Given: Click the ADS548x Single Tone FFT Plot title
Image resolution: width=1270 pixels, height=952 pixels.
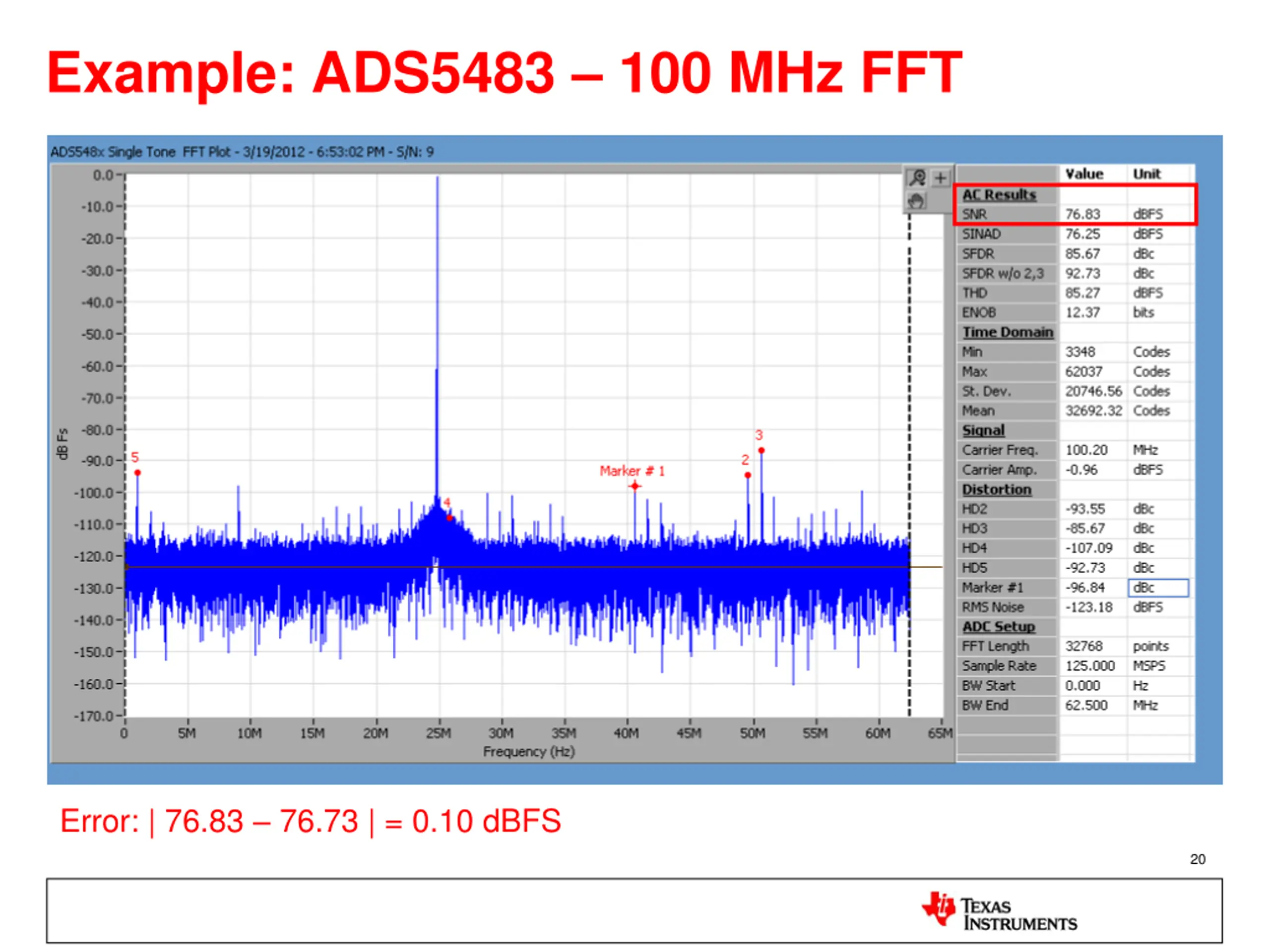Looking at the screenshot, I should click(242, 152).
